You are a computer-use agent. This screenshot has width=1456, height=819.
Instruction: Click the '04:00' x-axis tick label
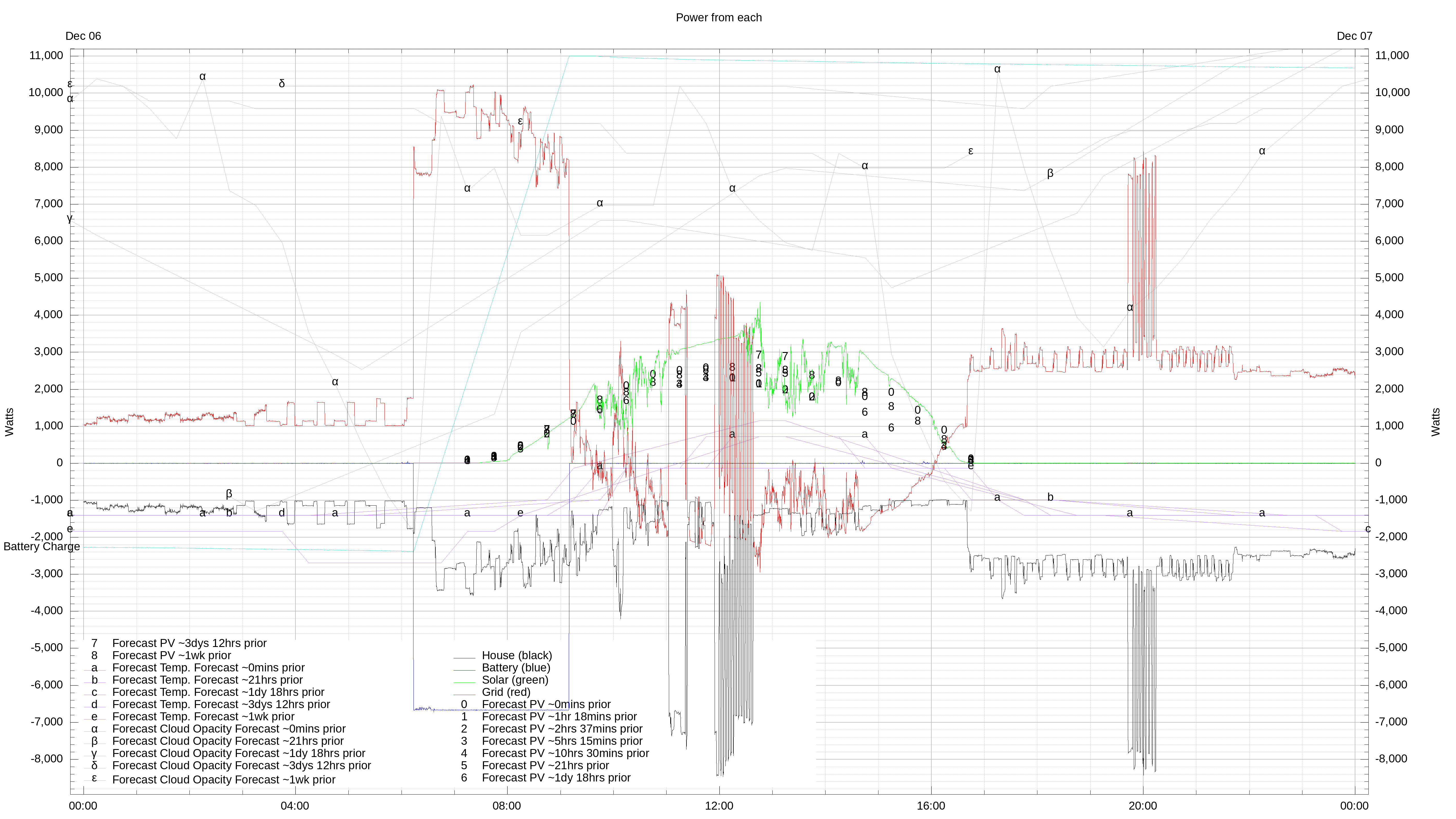click(x=295, y=806)
